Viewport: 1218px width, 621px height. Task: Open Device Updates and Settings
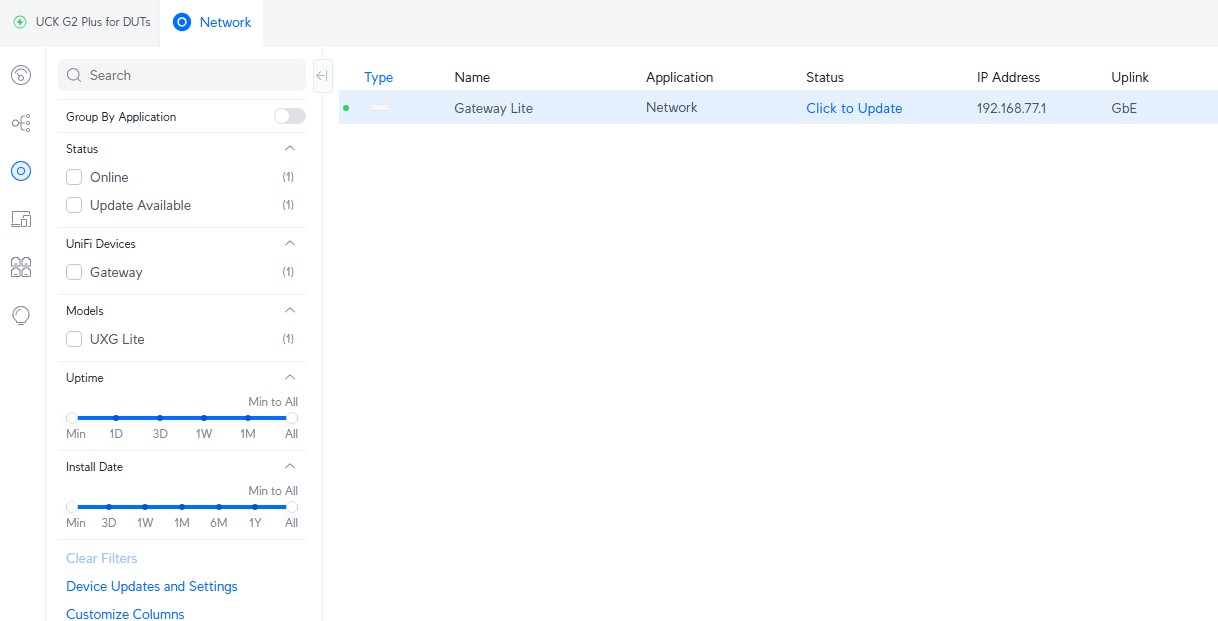coord(152,586)
